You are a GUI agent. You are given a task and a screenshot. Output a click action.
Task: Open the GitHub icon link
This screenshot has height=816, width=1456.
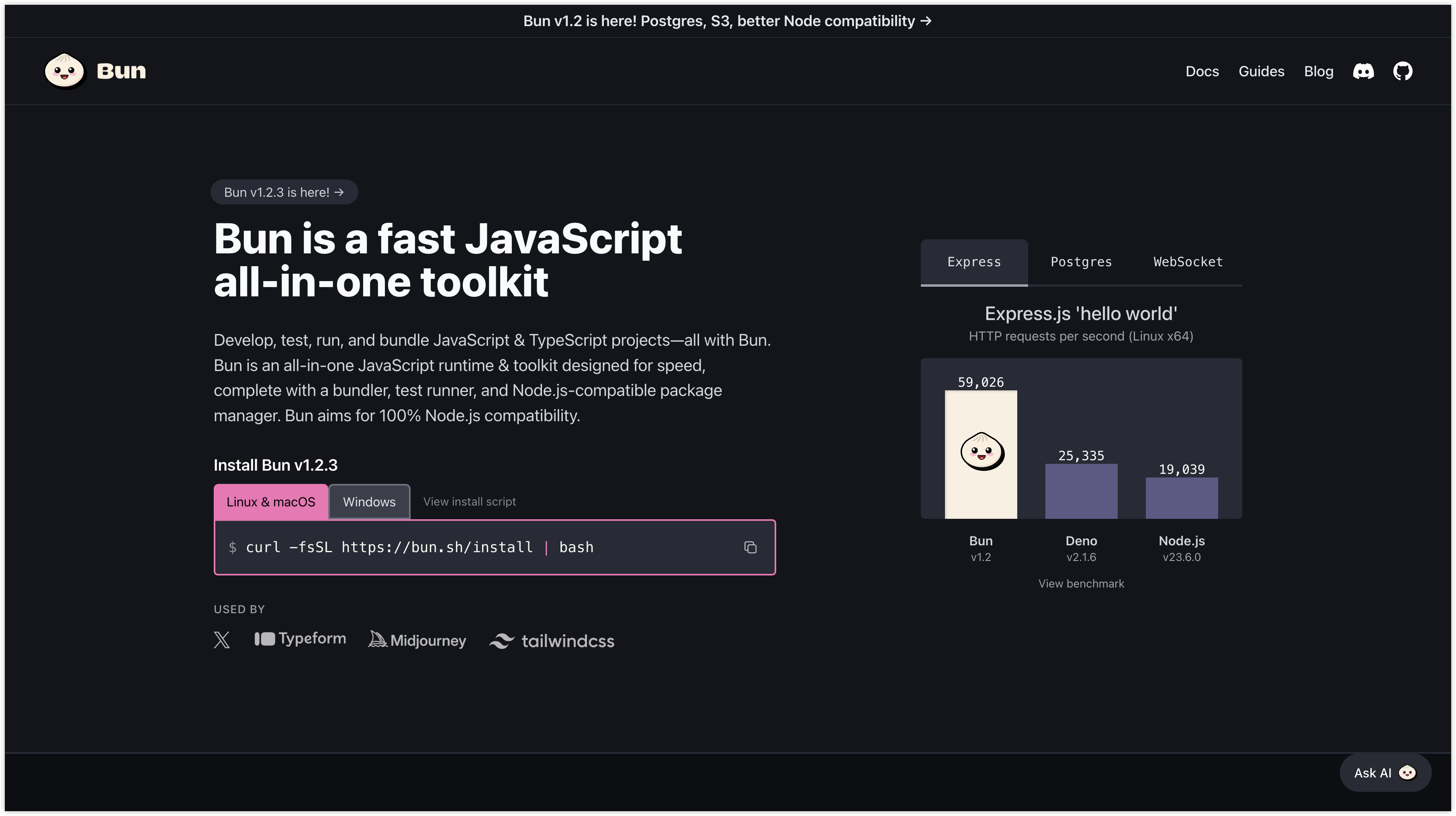coord(1403,71)
